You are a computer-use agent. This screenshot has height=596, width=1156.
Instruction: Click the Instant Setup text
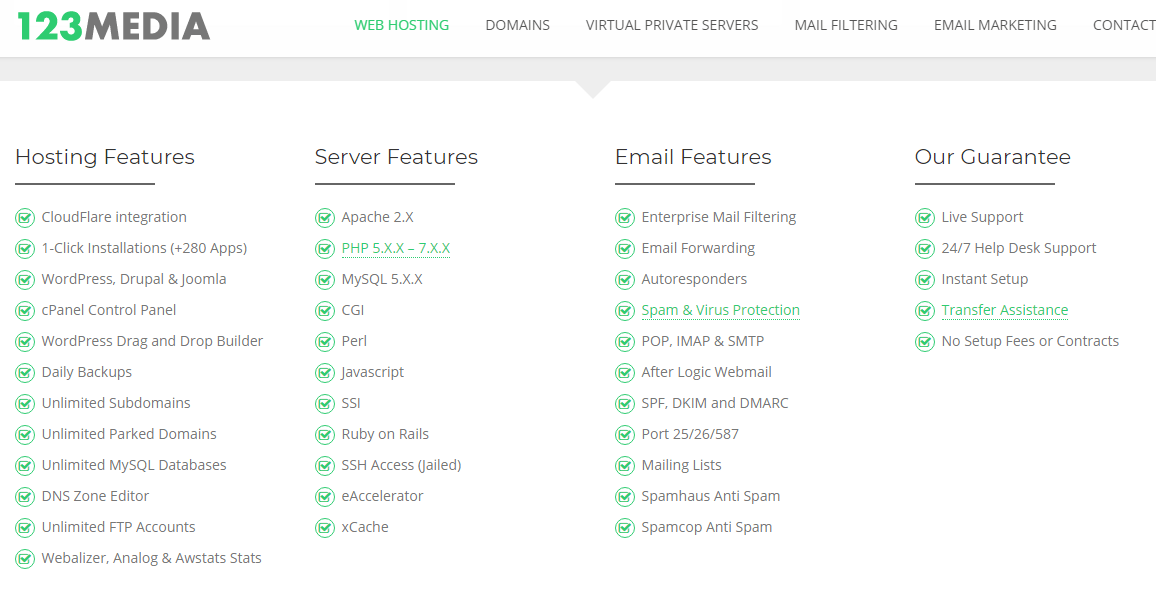point(984,280)
